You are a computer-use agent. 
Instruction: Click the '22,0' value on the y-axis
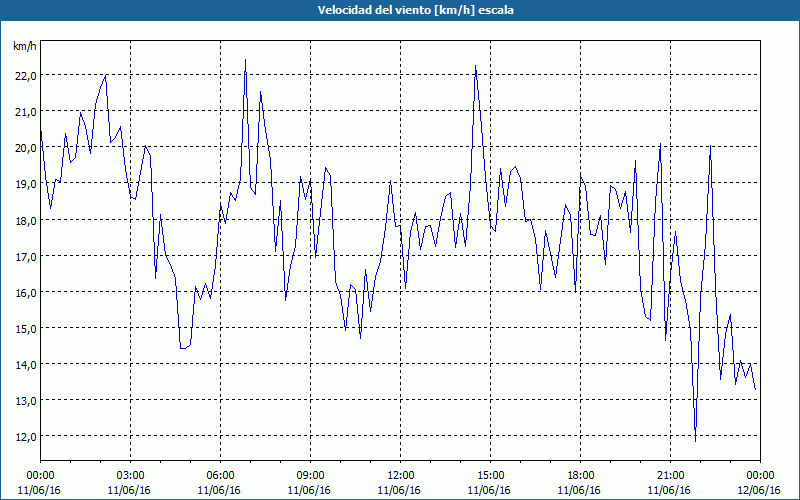(27, 76)
